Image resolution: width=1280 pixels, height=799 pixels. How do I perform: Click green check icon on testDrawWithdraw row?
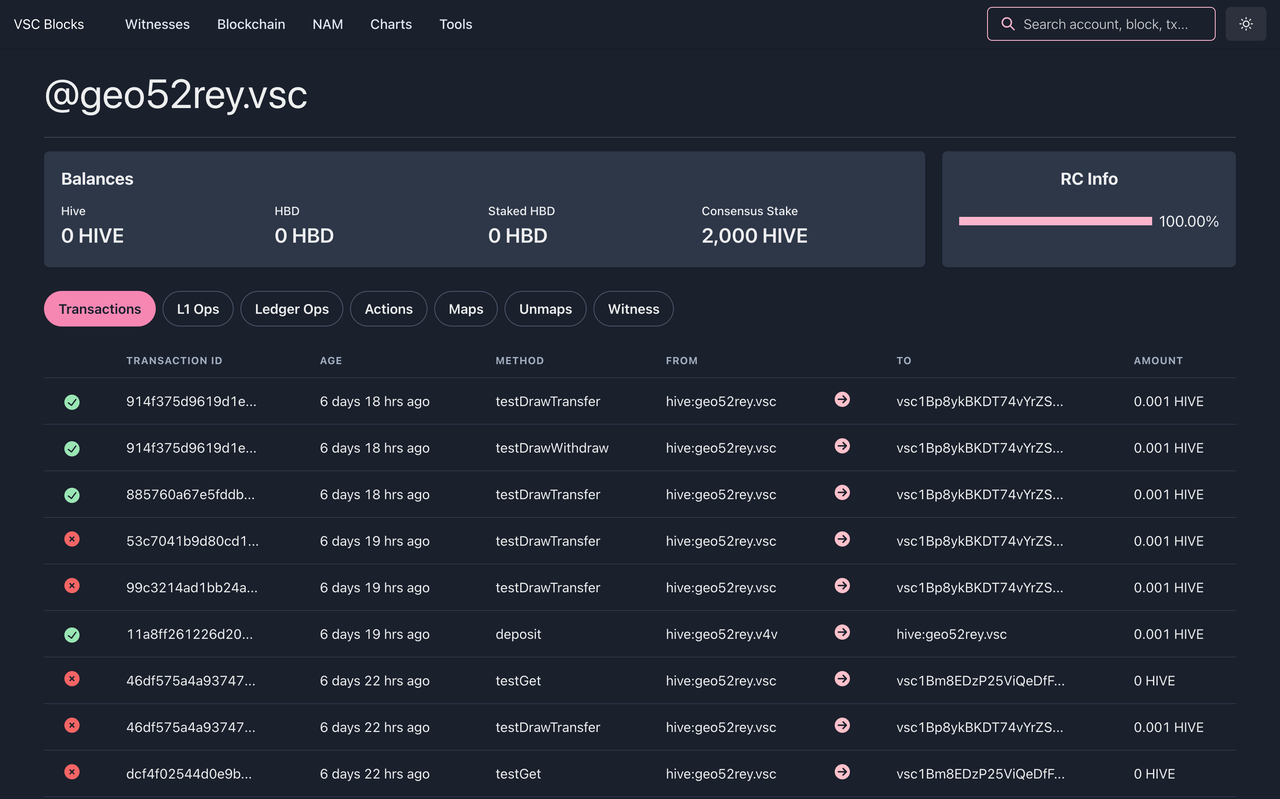(72, 449)
